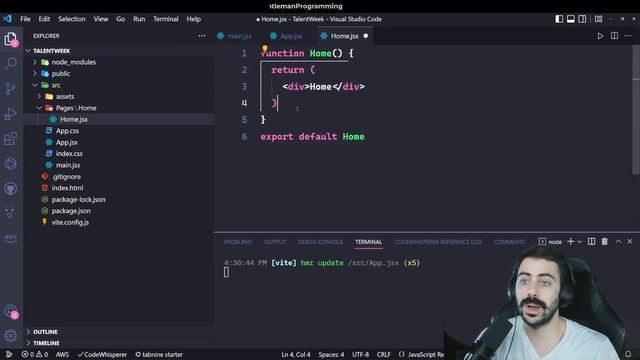Change indentation via Spaces: 4
Image resolution: width=640 pixels, height=360 pixels.
point(331,354)
